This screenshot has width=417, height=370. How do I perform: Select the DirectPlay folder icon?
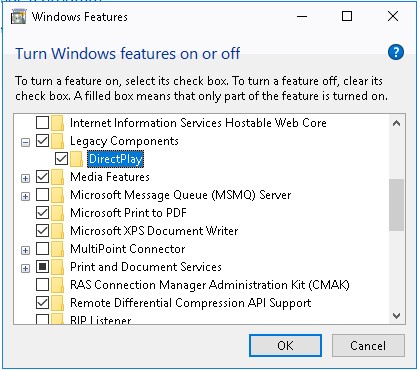pos(77,159)
